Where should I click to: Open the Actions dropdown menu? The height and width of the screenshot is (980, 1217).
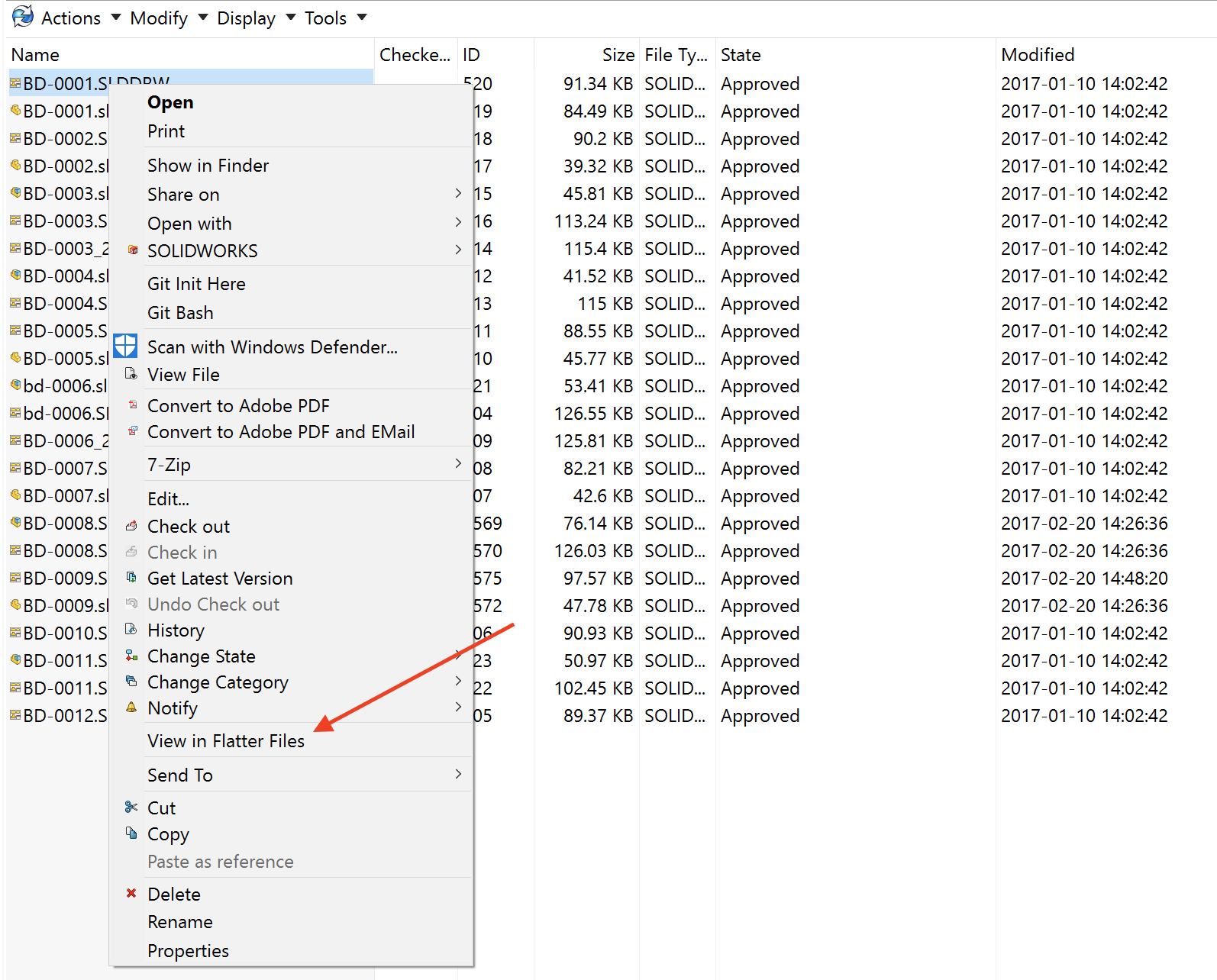80,18
